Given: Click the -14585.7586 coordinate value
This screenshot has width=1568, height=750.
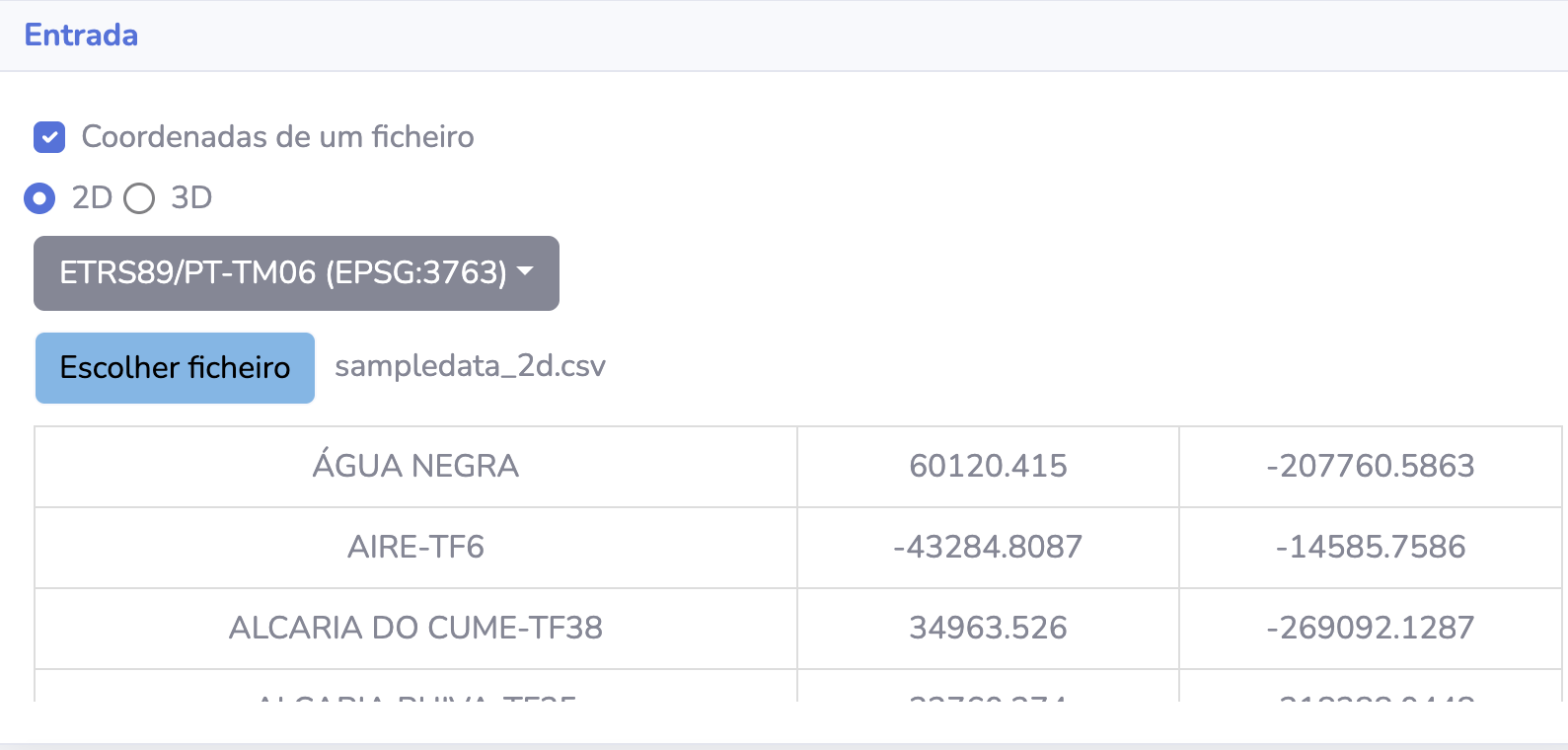Looking at the screenshot, I should coord(1371,548).
